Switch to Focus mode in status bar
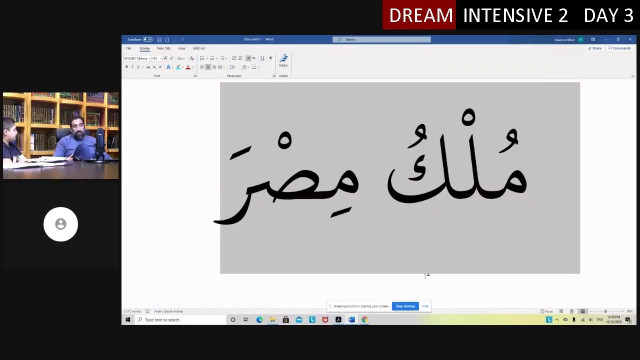Screen dimensions: 640x360 [x=547, y=311]
